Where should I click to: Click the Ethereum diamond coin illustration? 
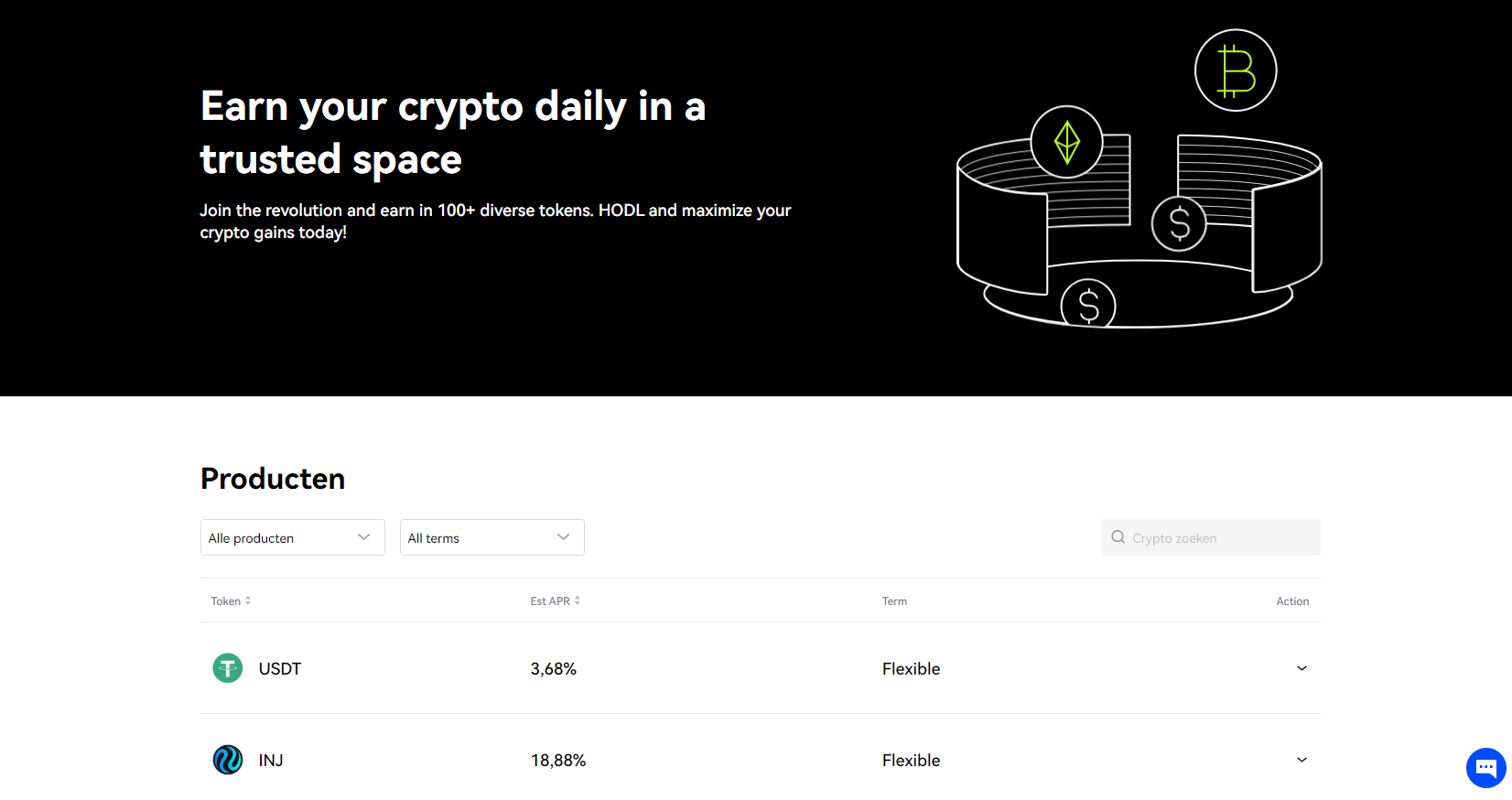coord(1067,142)
